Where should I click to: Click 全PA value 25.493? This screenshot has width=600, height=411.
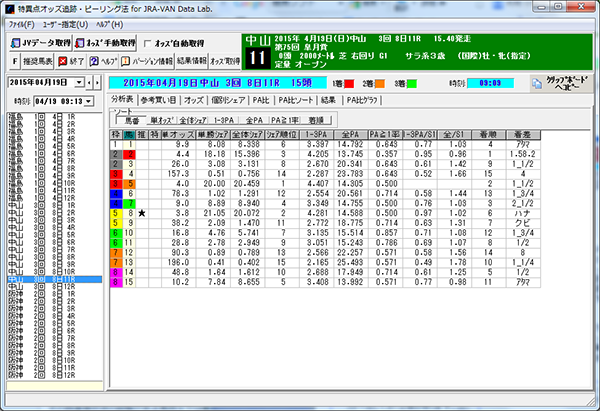[x=351, y=263]
